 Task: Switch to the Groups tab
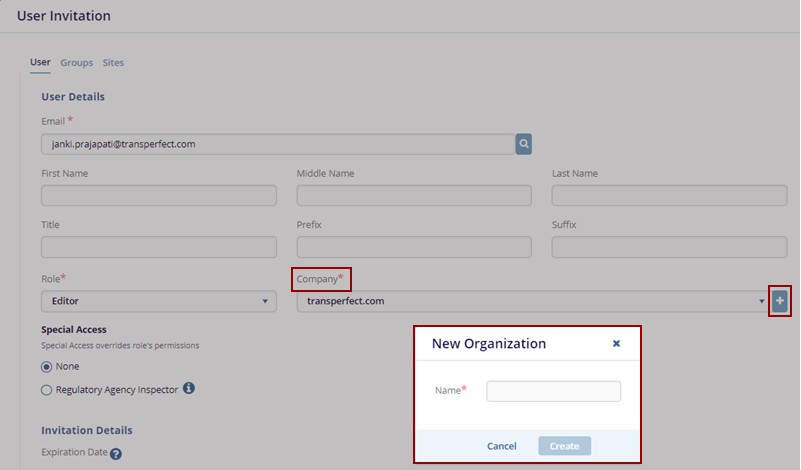tap(76, 63)
